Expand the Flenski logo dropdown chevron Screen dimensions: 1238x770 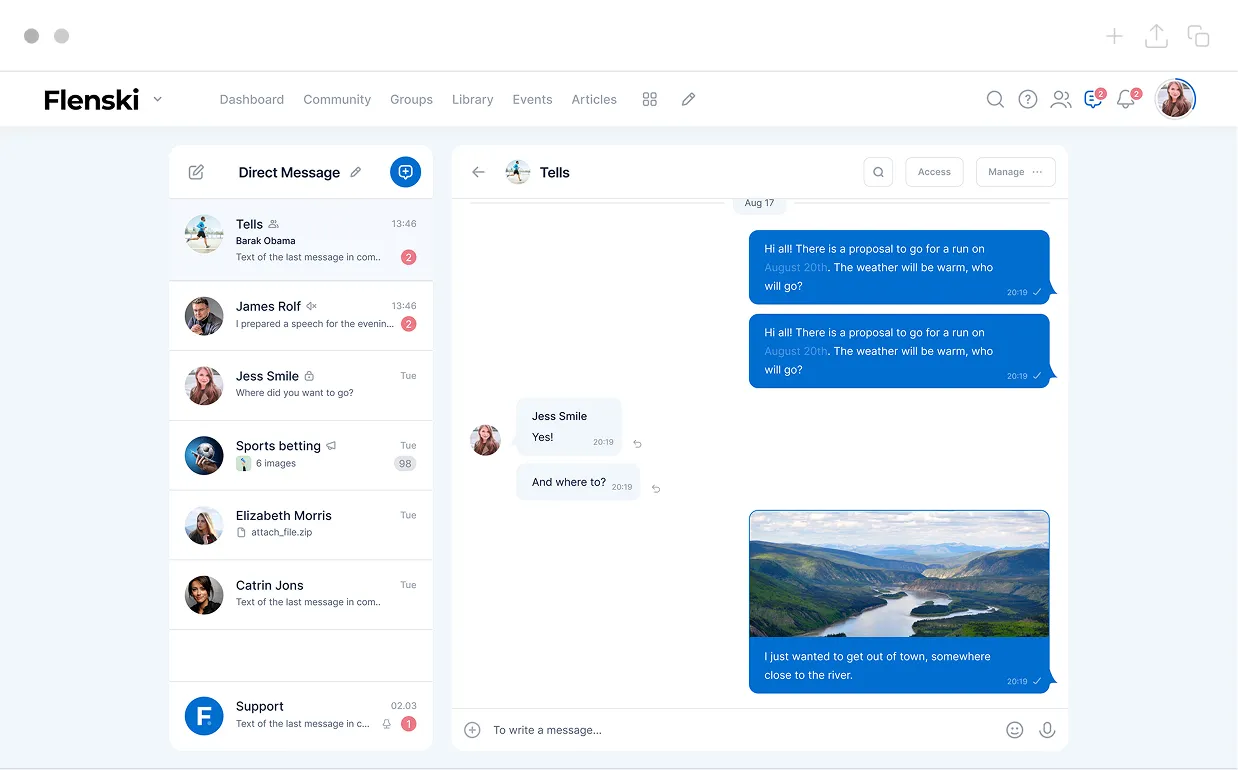tap(158, 99)
